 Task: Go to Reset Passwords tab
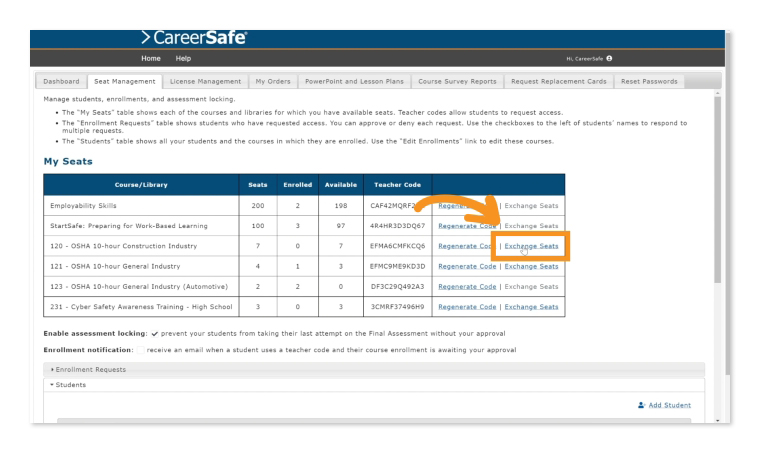click(649, 81)
